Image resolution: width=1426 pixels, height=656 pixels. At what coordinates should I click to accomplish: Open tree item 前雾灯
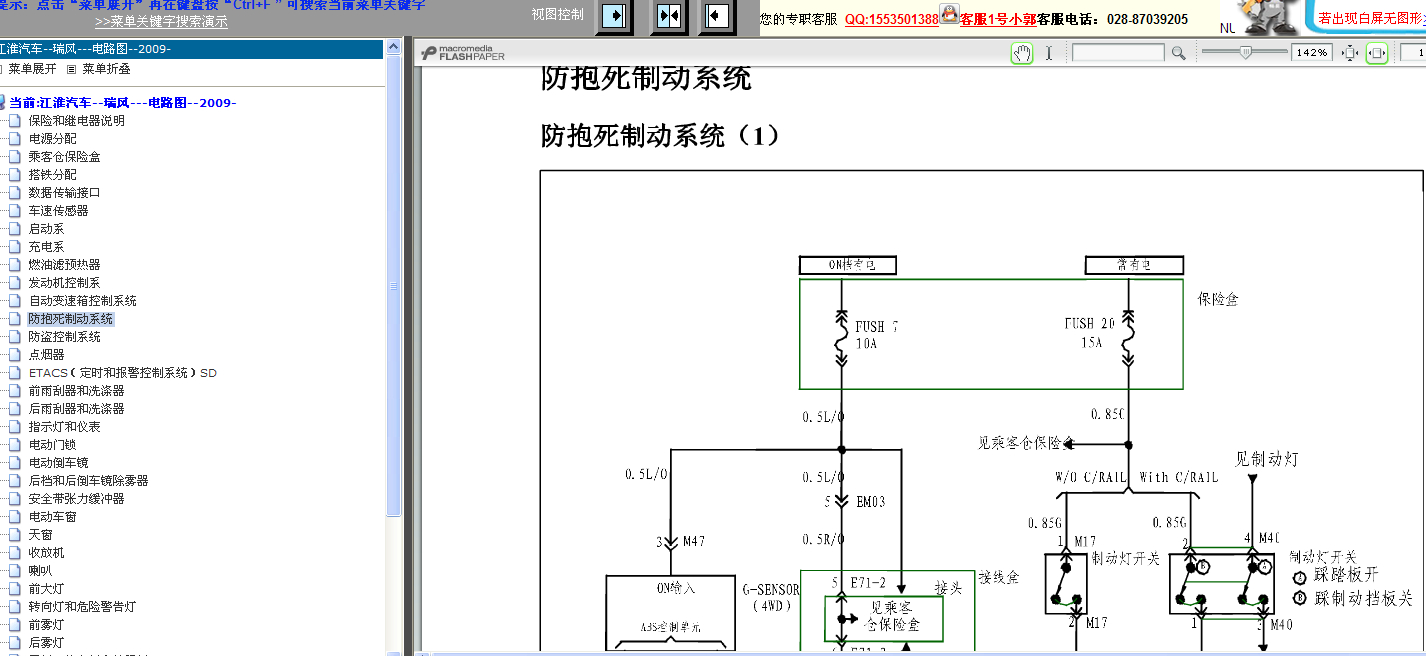(x=46, y=624)
